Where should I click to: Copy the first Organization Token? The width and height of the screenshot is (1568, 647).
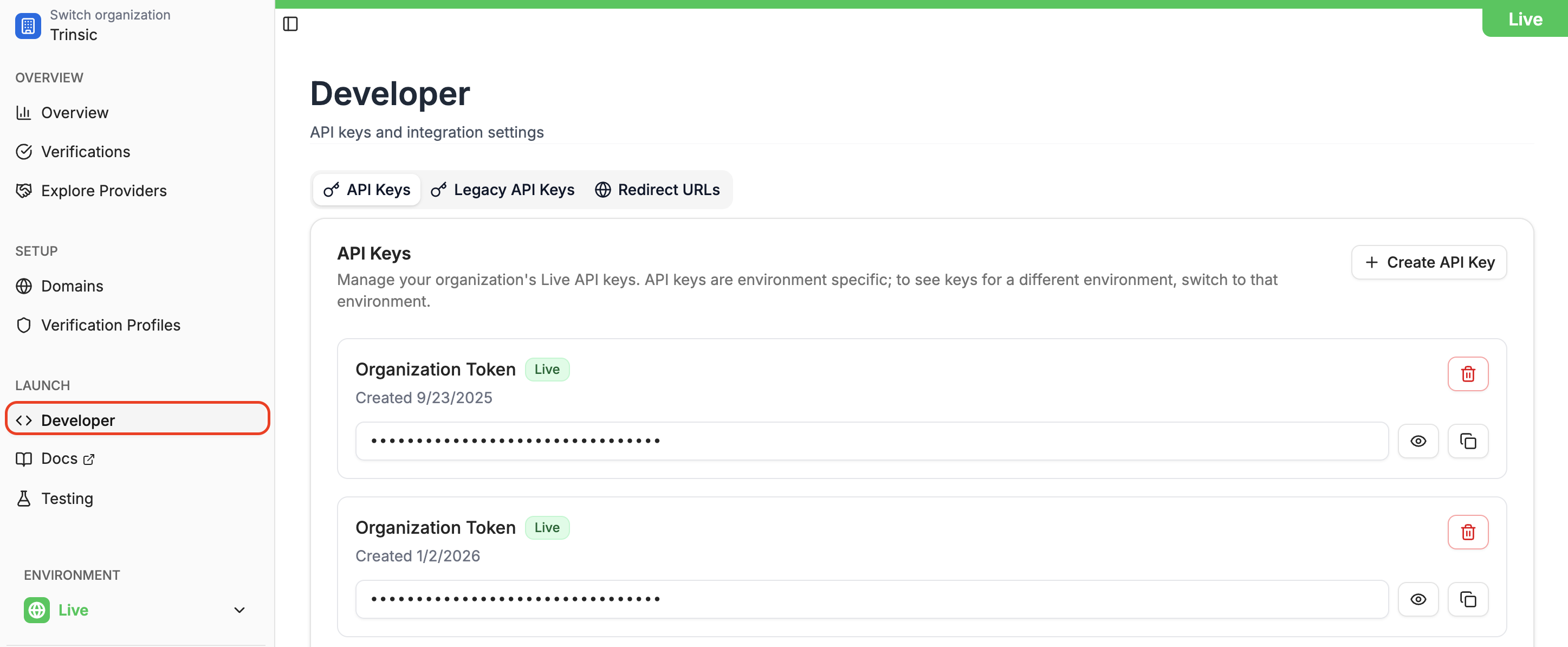click(x=1468, y=441)
